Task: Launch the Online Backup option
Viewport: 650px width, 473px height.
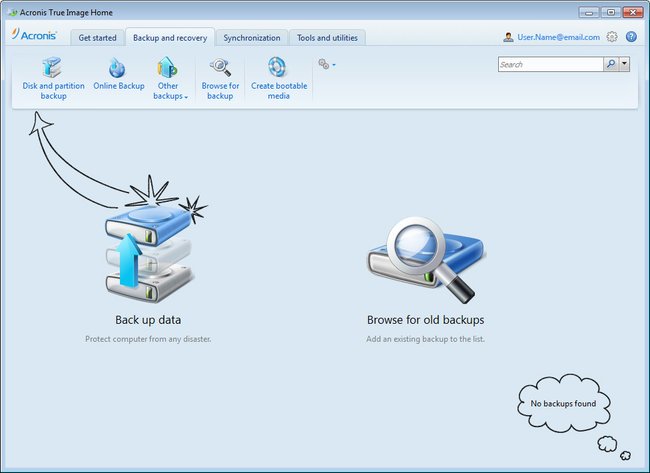Action: coord(119,74)
